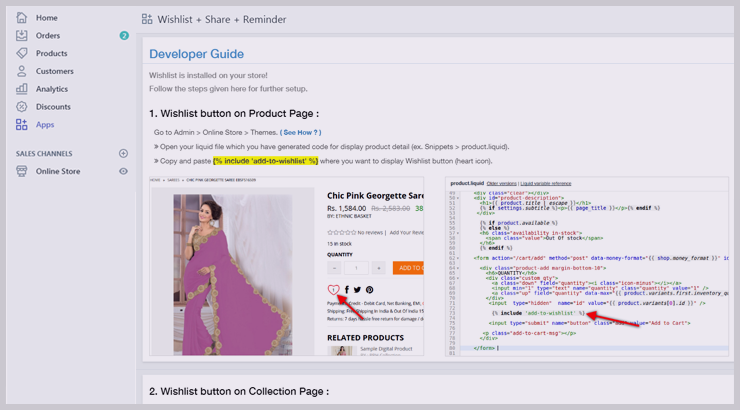The width and height of the screenshot is (740, 410).
Task: Click the product.liquid code screenshot
Action: [588, 267]
